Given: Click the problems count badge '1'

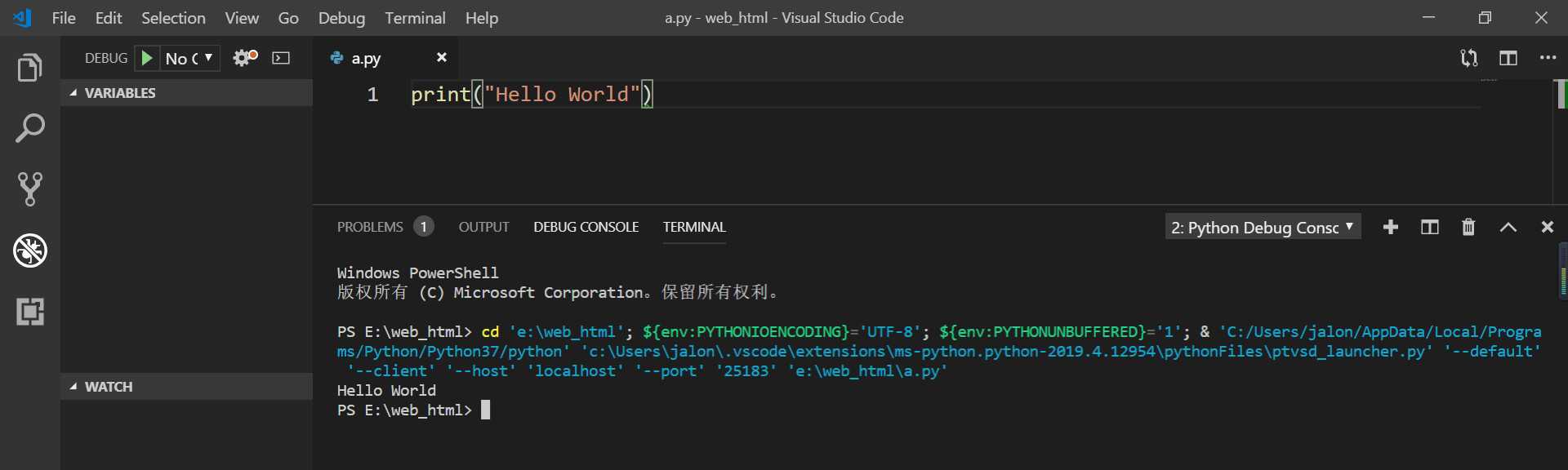Looking at the screenshot, I should (423, 227).
